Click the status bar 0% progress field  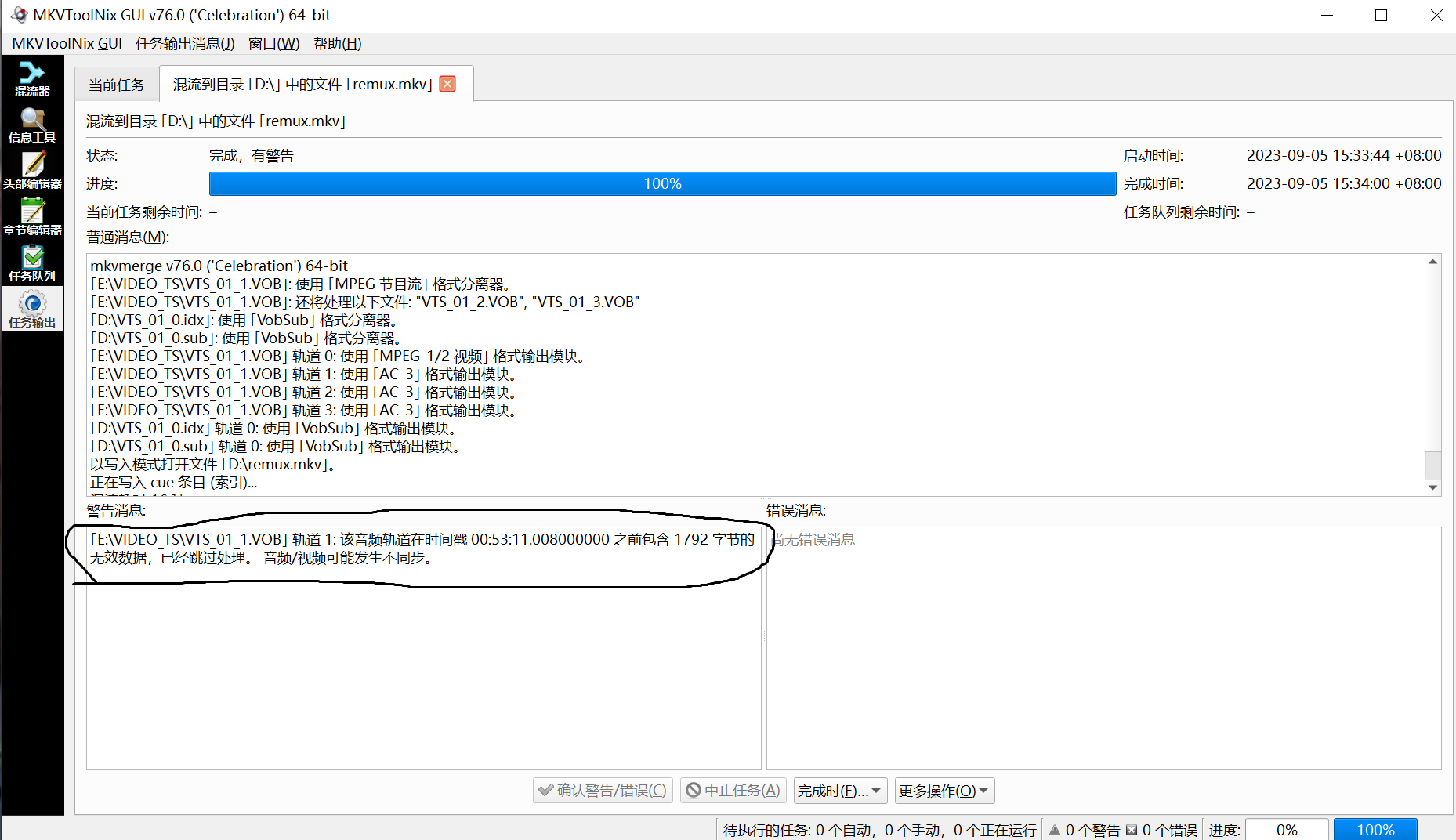click(1287, 830)
